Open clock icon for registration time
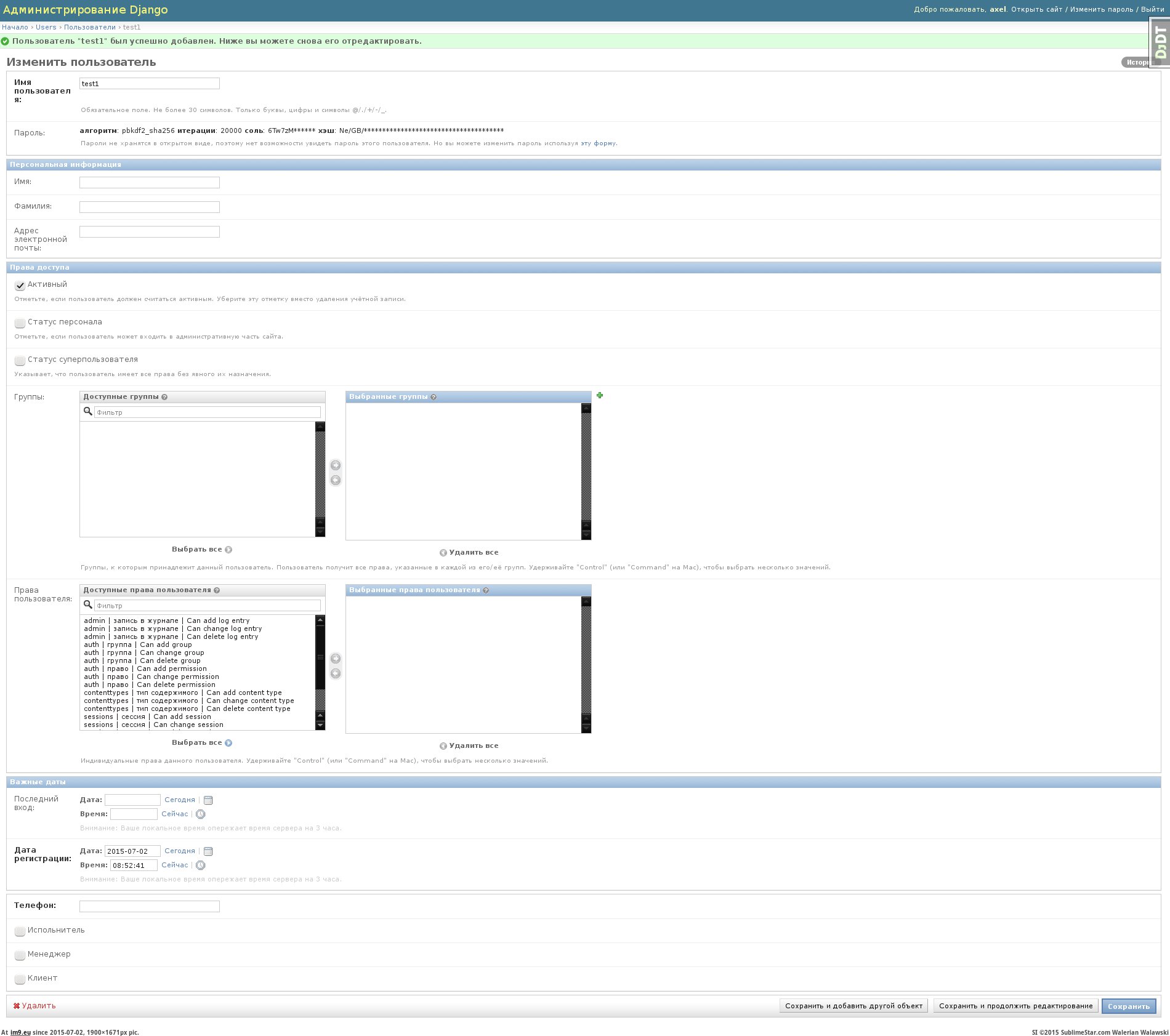Screen dimensions: 1170x1036 click(x=201, y=865)
